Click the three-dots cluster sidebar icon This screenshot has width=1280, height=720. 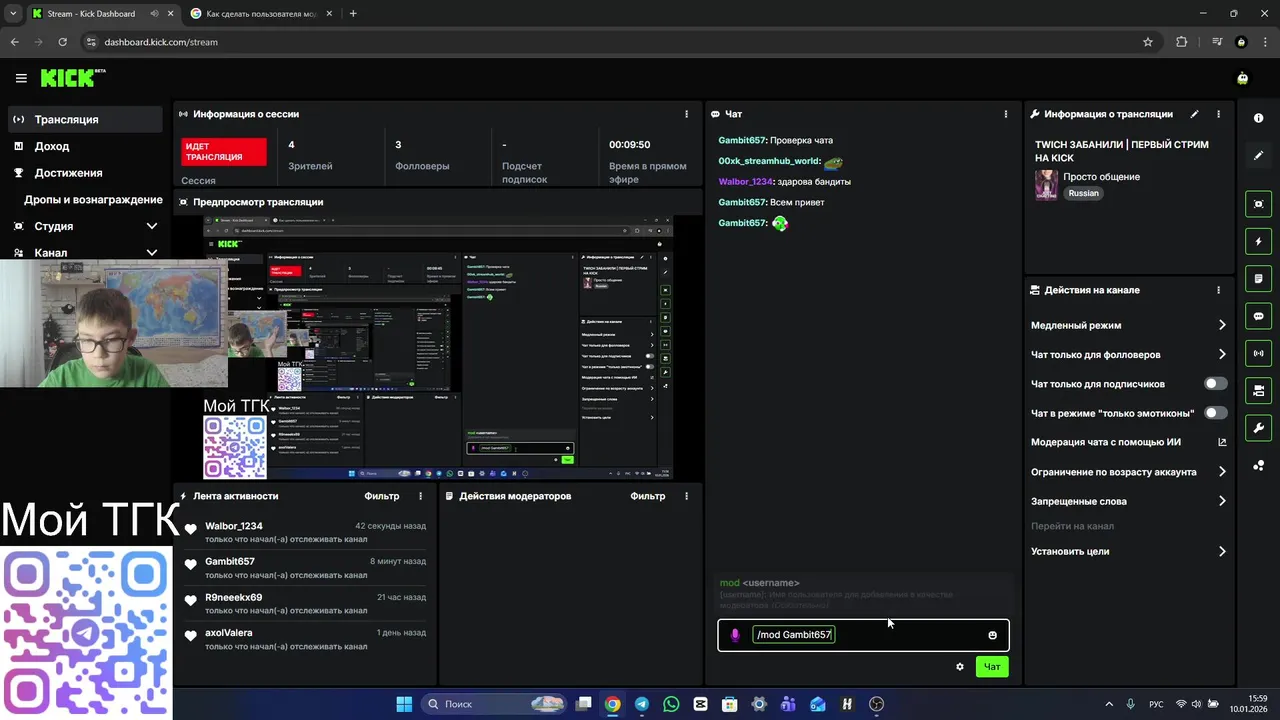click(1258, 465)
